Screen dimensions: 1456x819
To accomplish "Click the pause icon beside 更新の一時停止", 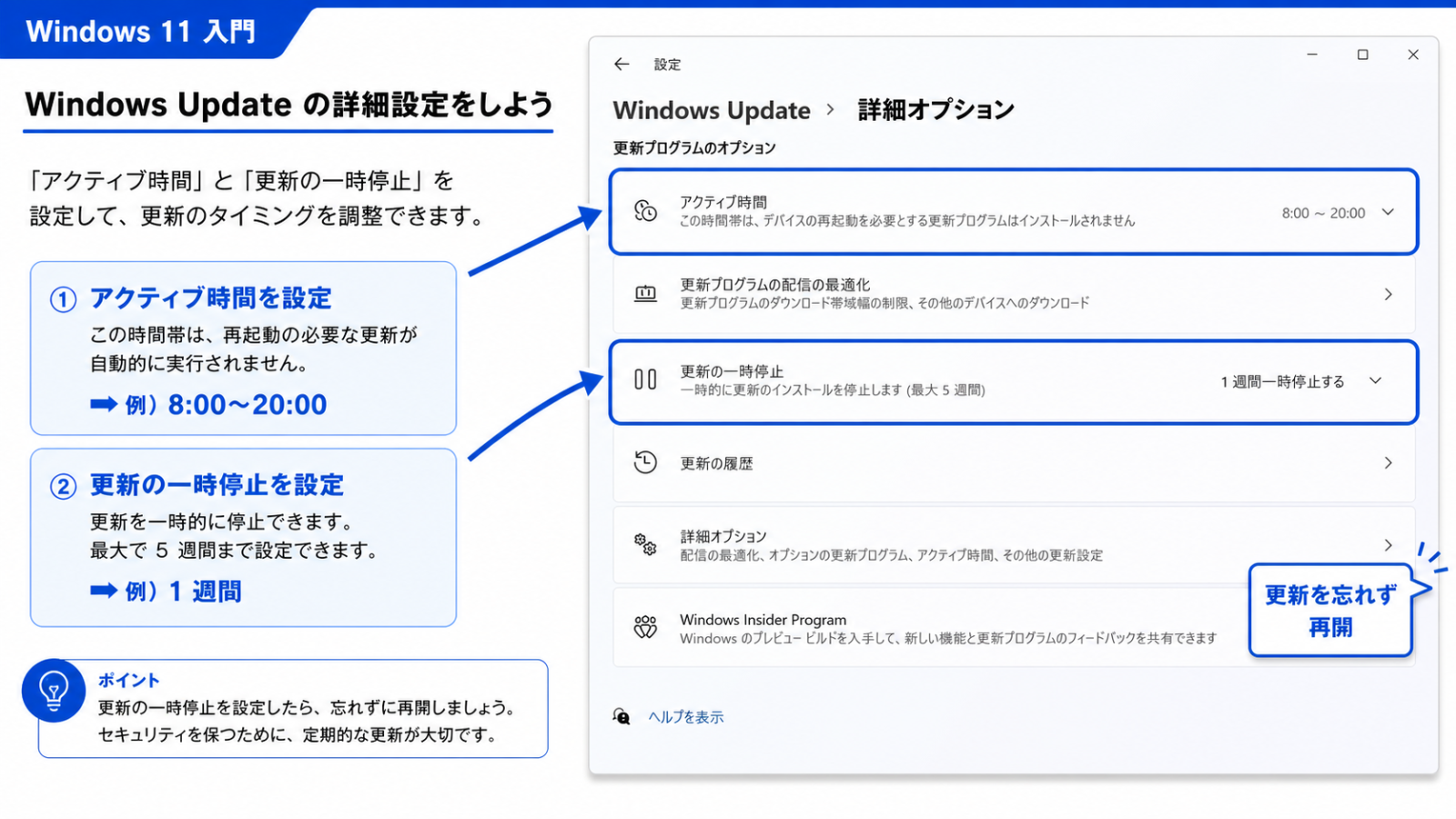I will [645, 379].
